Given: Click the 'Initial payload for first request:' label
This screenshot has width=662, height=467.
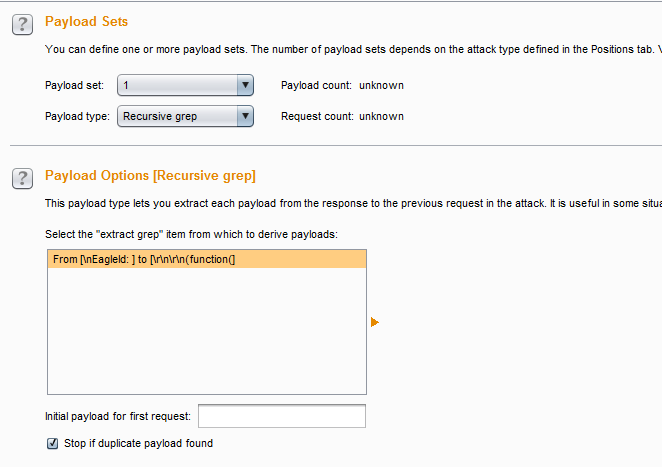Looking at the screenshot, I should [120, 416].
